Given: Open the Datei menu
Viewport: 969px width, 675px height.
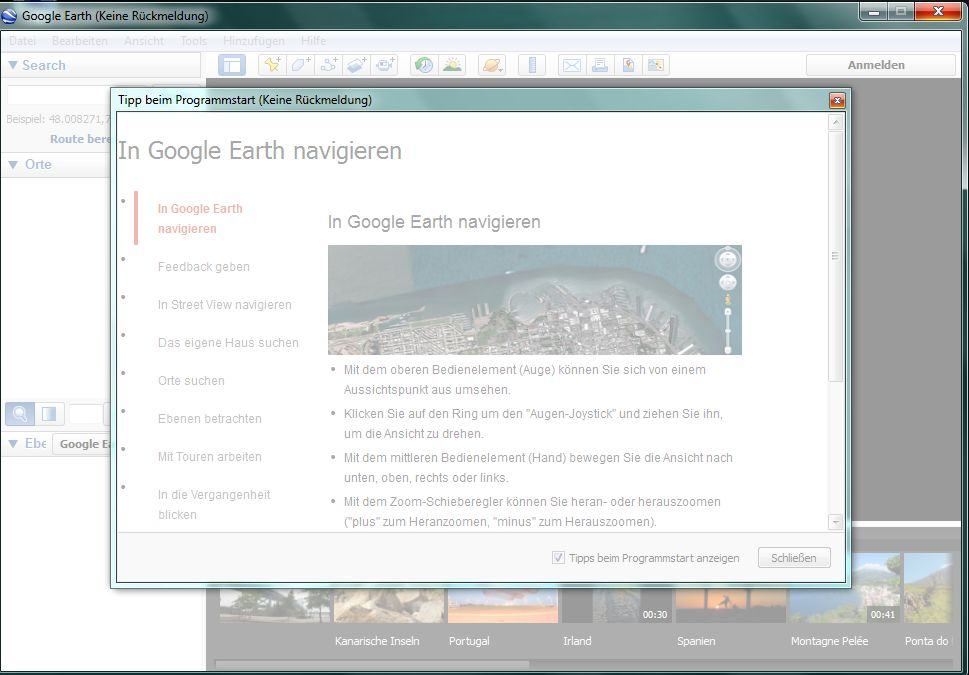Looking at the screenshot, I should tap(22, 41).
